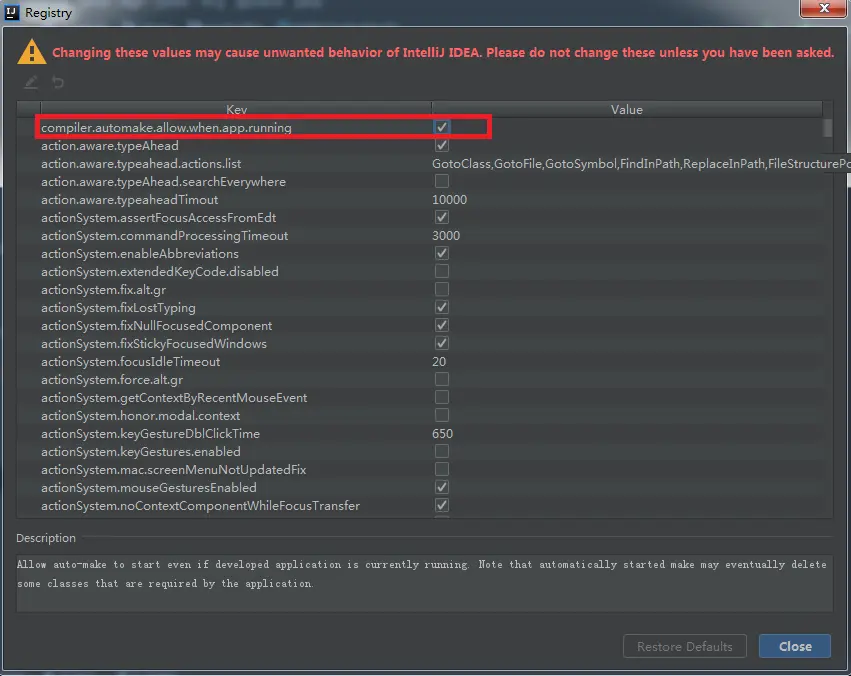
Task: Click the Description text area
Action: (424, 583)
